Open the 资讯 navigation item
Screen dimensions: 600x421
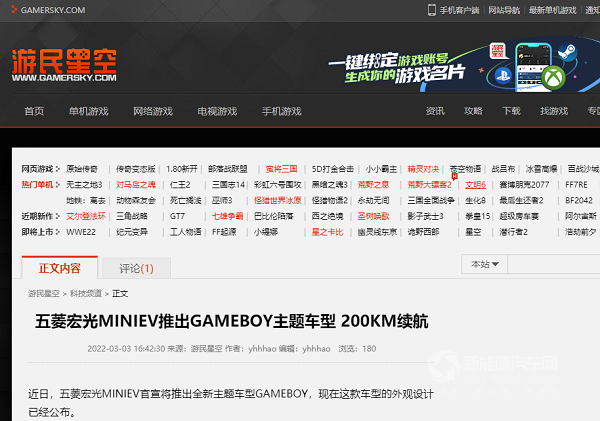click(435, 111)
